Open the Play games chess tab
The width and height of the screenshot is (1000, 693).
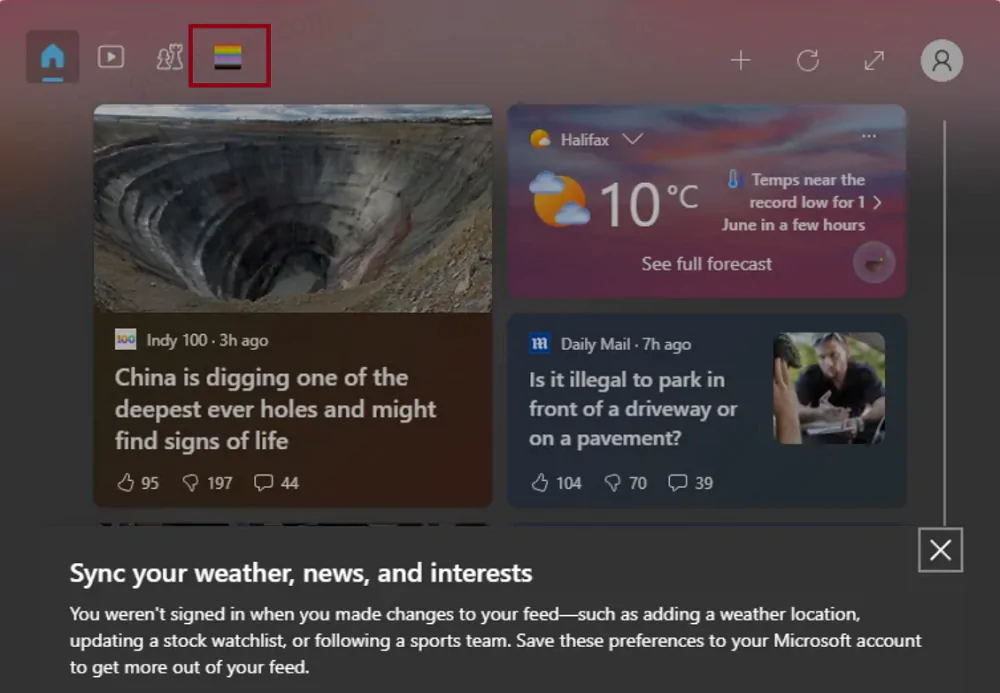point(170,57)
